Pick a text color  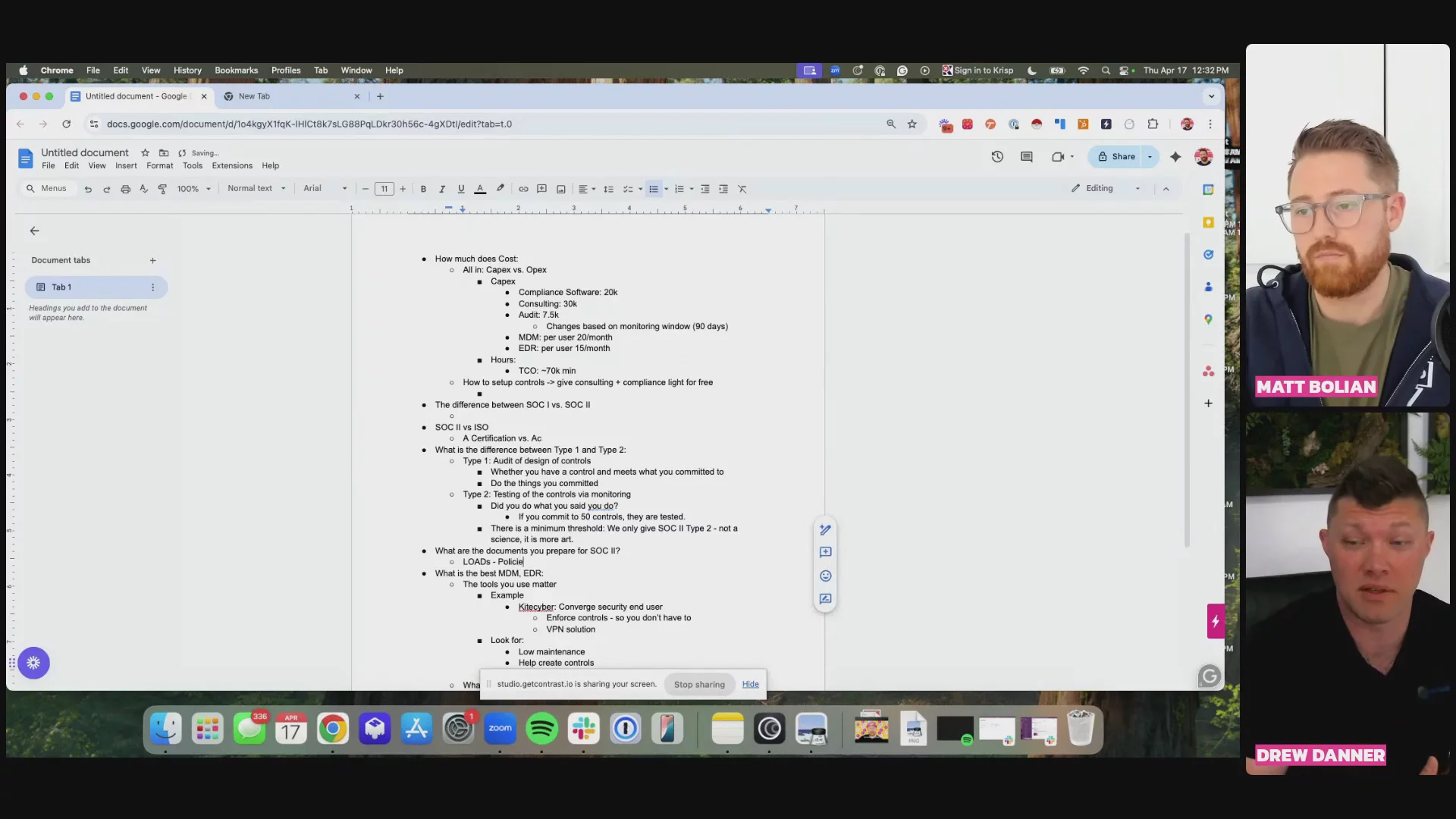tap(480, 189)
